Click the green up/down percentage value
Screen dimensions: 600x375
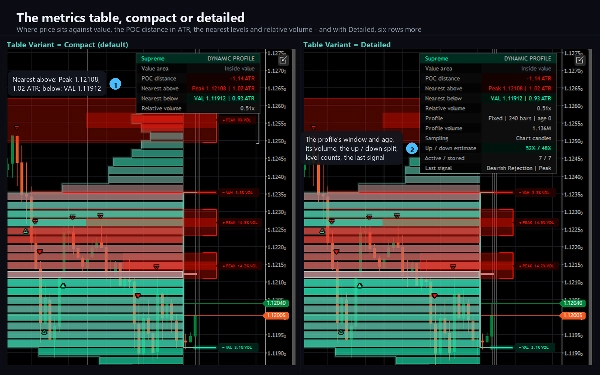pyautogui.click(x=538, y=148)
